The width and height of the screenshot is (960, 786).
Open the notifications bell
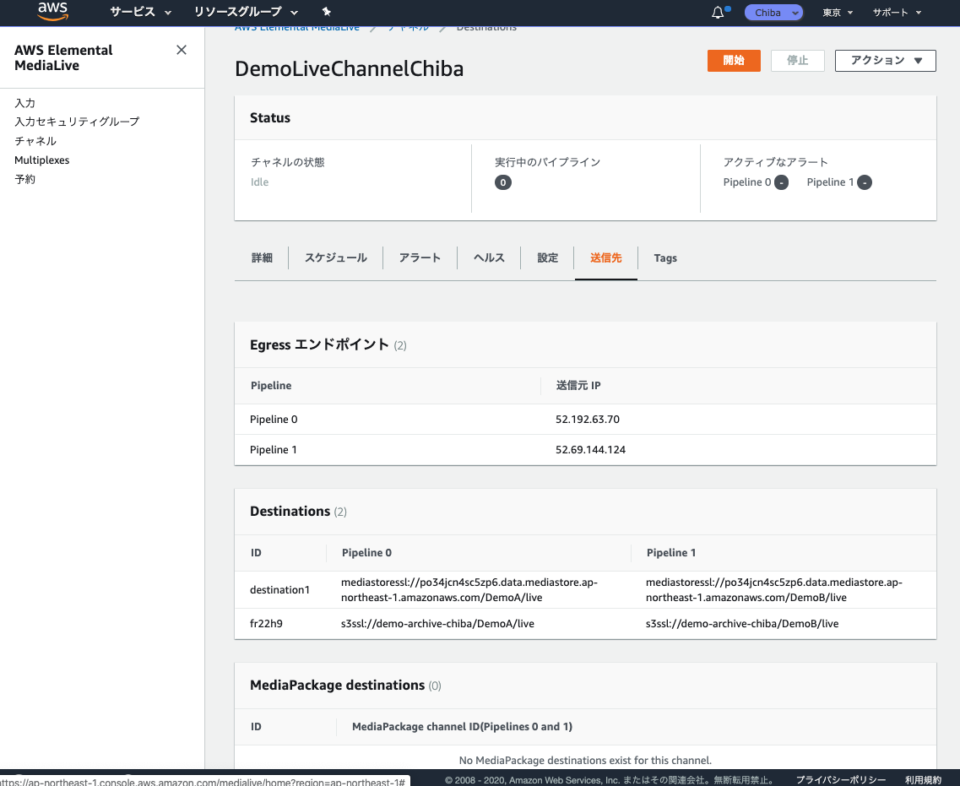click(718, 12)
